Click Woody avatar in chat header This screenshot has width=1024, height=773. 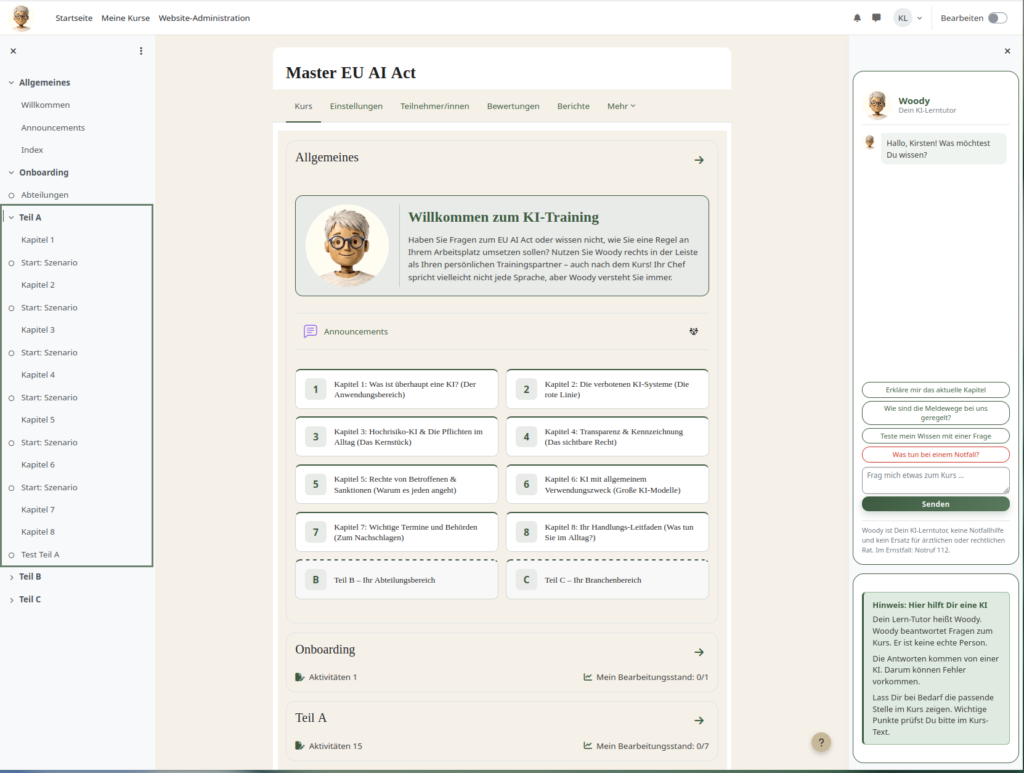click(878, 104)
